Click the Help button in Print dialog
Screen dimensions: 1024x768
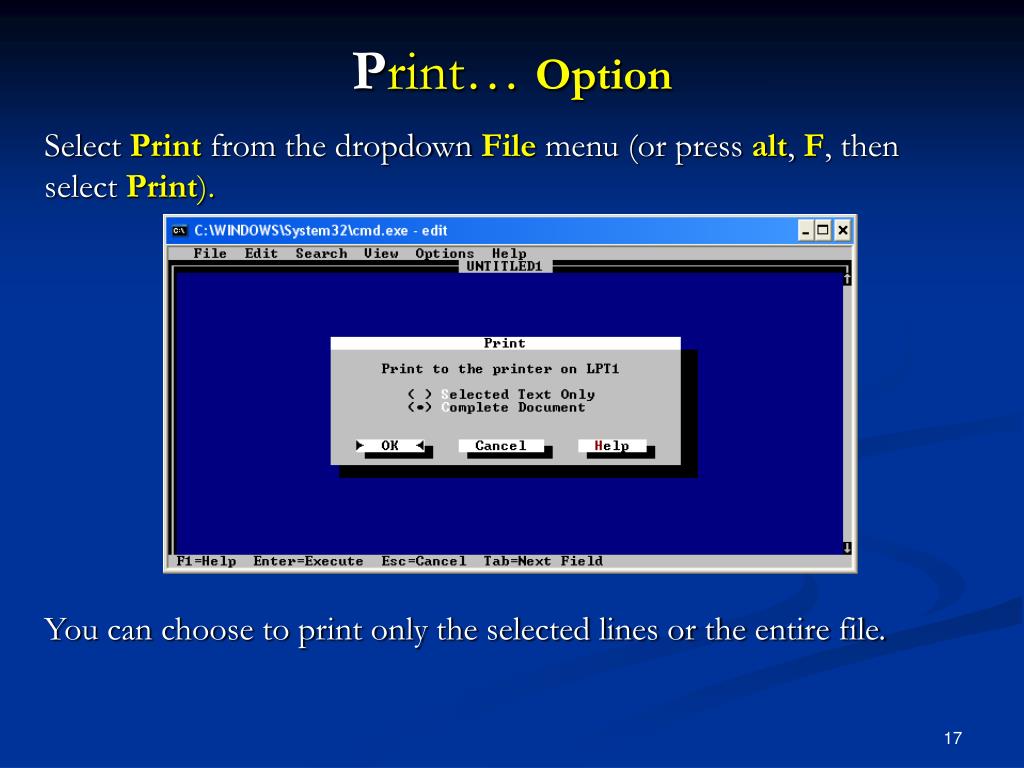click(x=612, y=445)
